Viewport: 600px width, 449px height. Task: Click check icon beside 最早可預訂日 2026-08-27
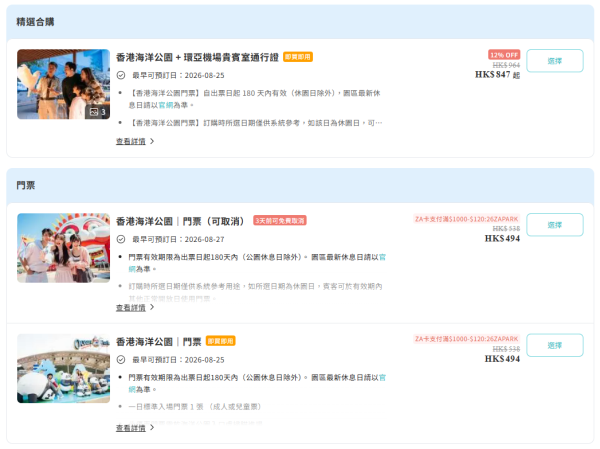point(121,239)
